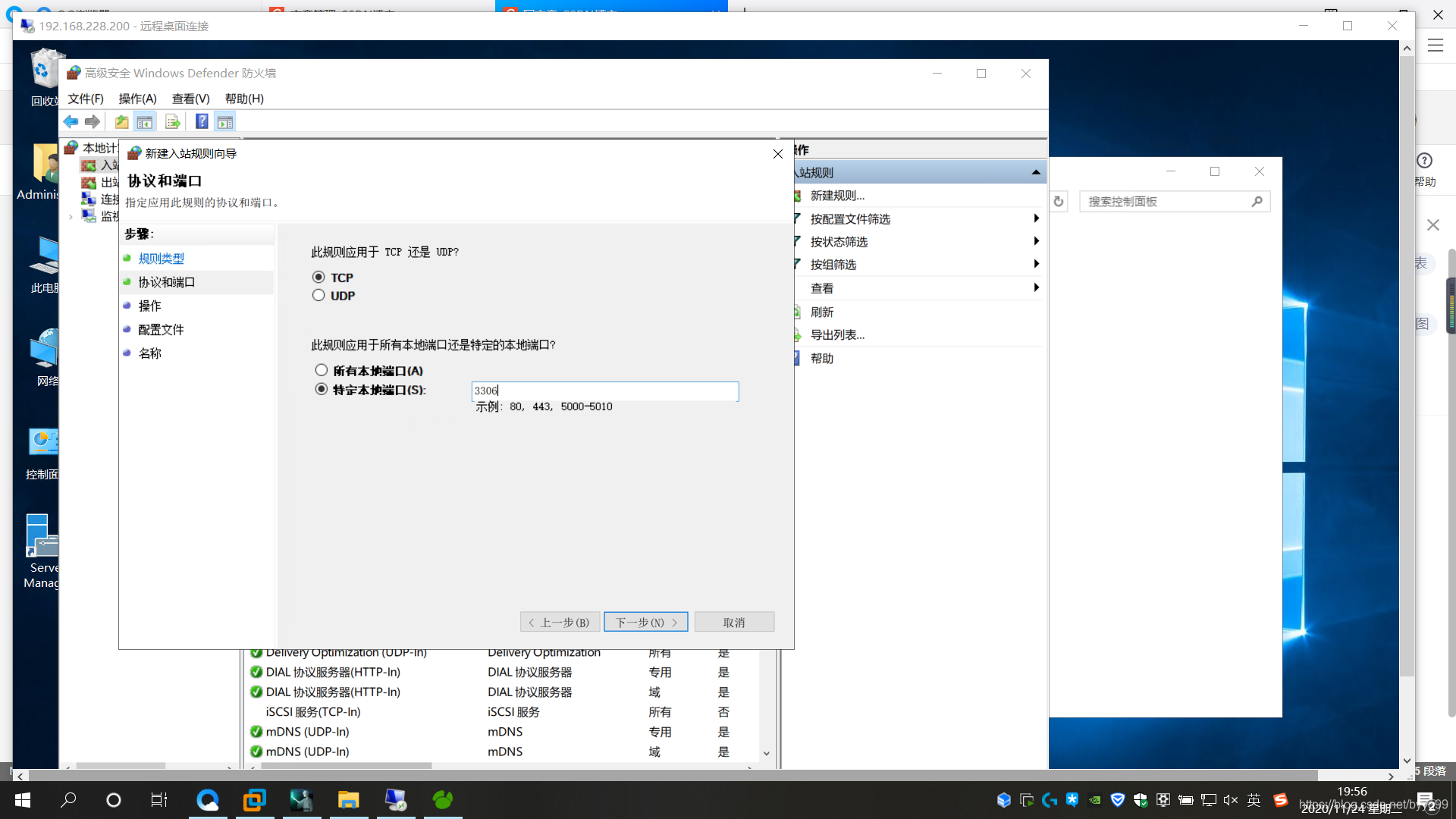1456x819 pixels.
Task: Open the Server Manager desktop shortcut
Action: pyautogui.click(x=42, y=552)
